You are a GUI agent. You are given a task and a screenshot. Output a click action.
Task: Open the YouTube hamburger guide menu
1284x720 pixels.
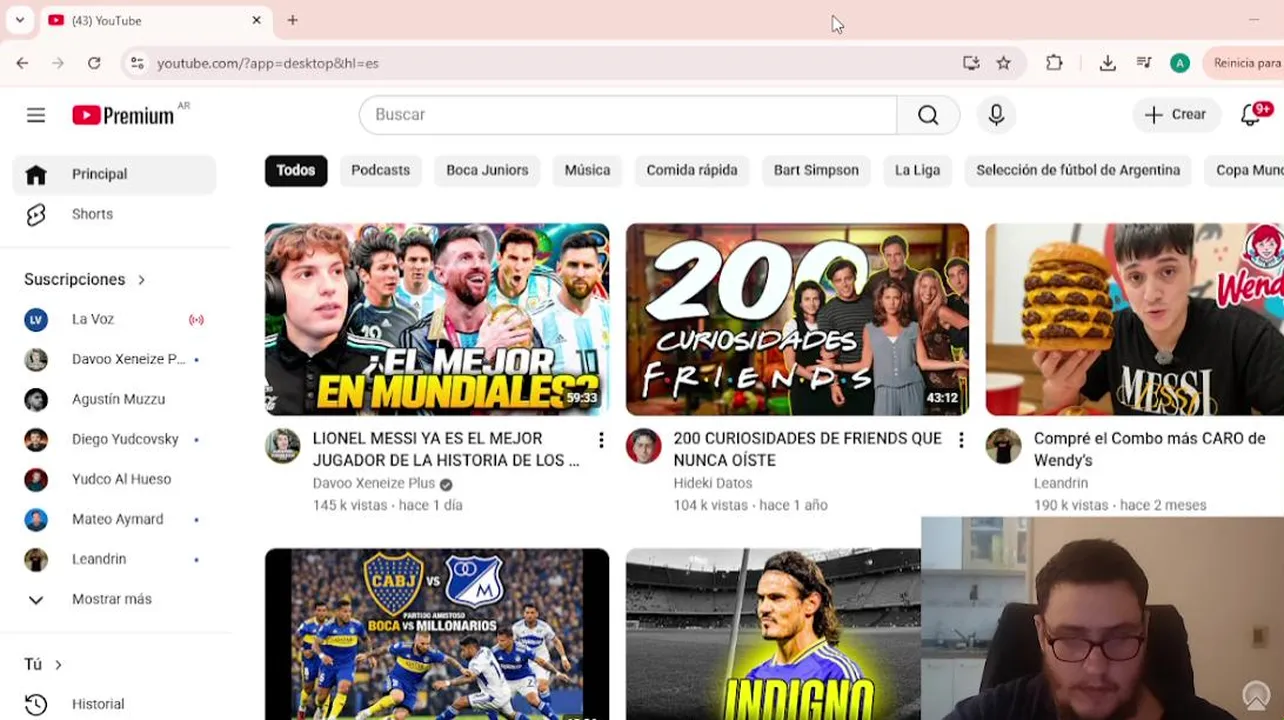[x=36, y=115]
